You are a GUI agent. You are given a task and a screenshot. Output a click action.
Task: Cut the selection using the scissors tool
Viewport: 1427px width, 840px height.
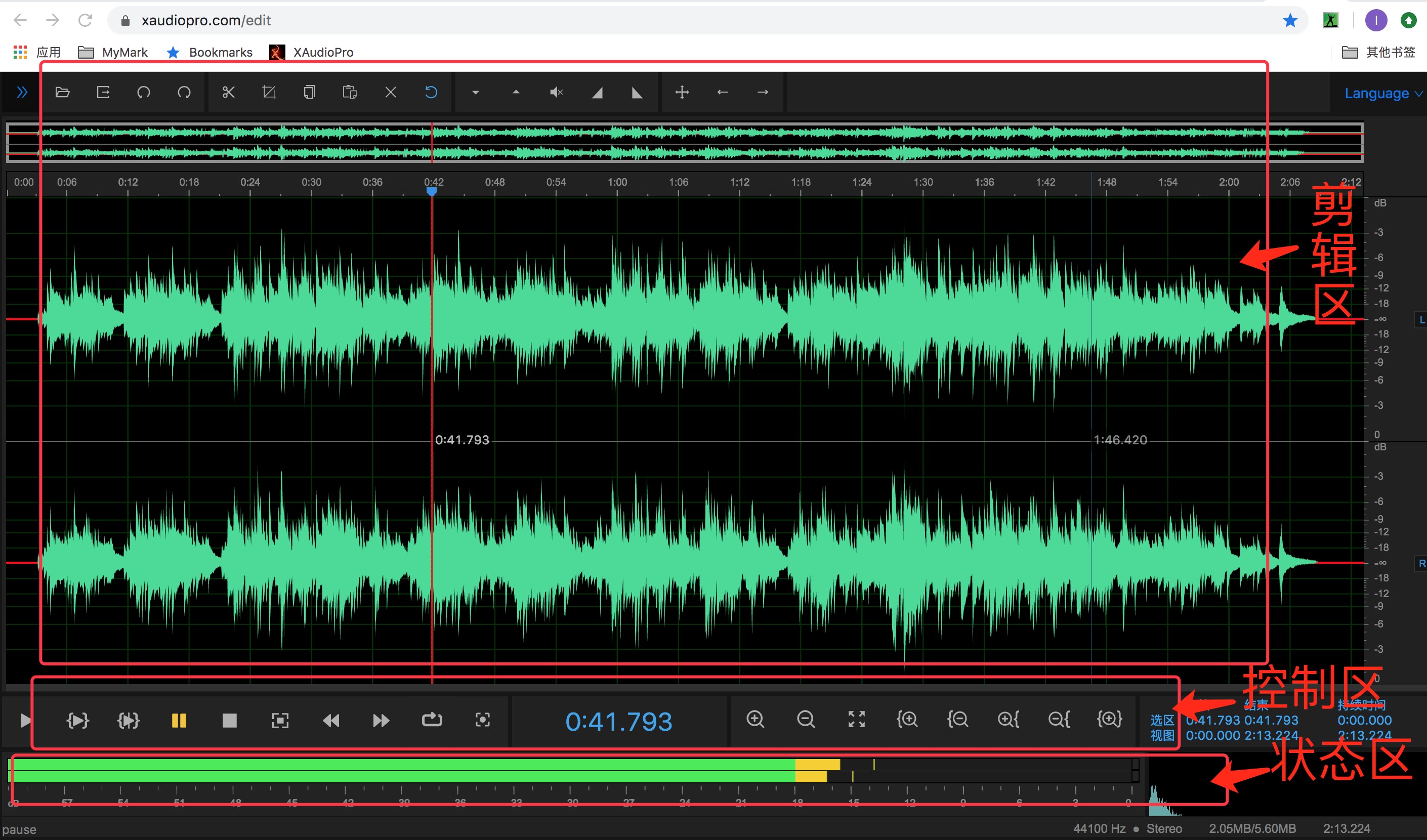pyautogui.click(x=228, y=92)
